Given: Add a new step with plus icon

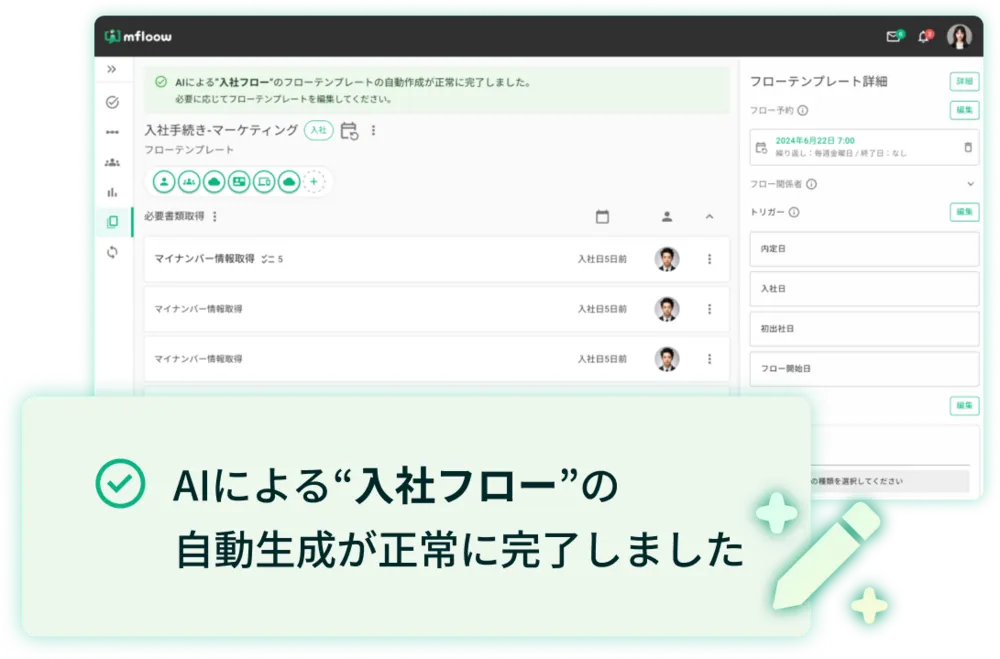Looking at the screenshot, I should 314,182.
